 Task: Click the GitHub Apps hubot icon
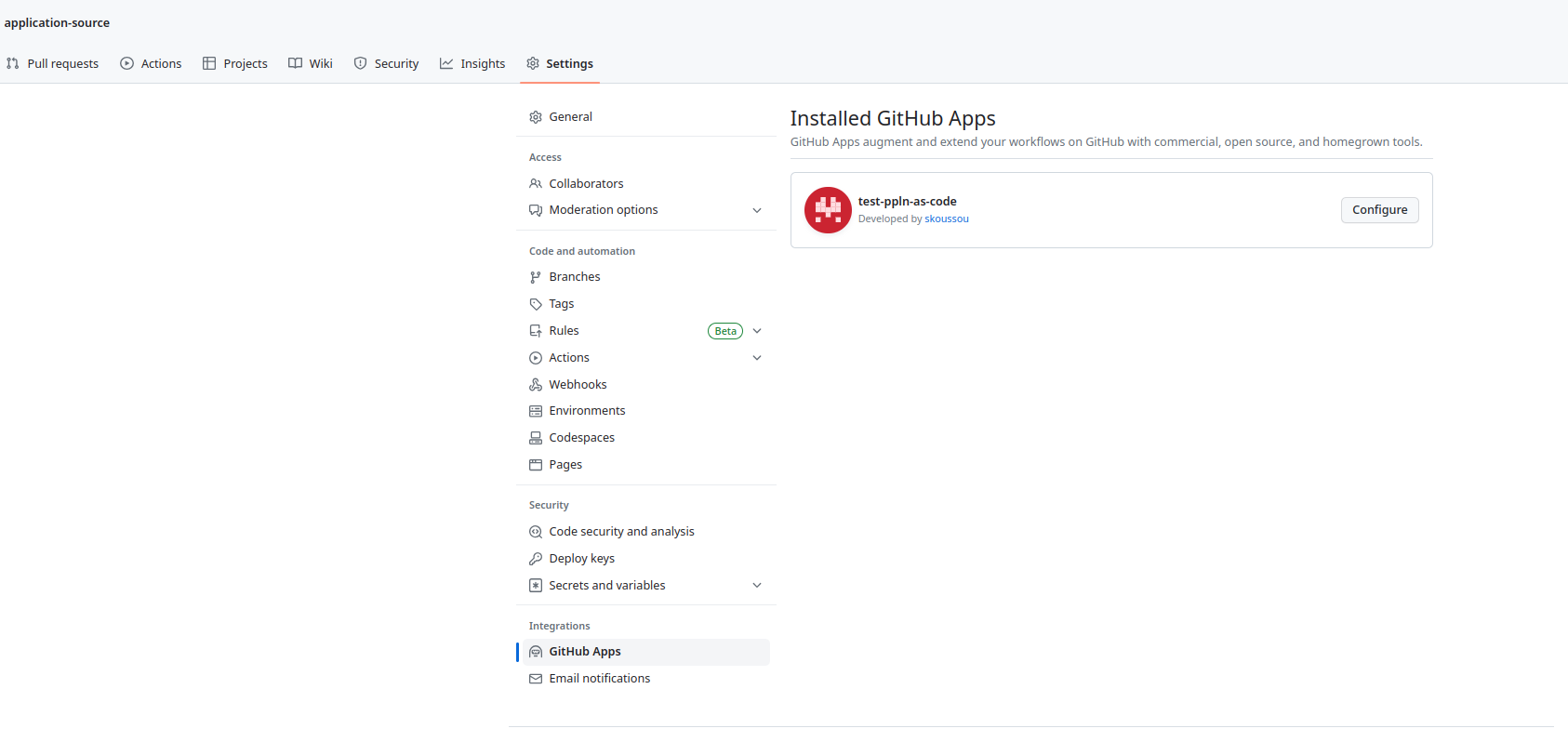point(536,652)
